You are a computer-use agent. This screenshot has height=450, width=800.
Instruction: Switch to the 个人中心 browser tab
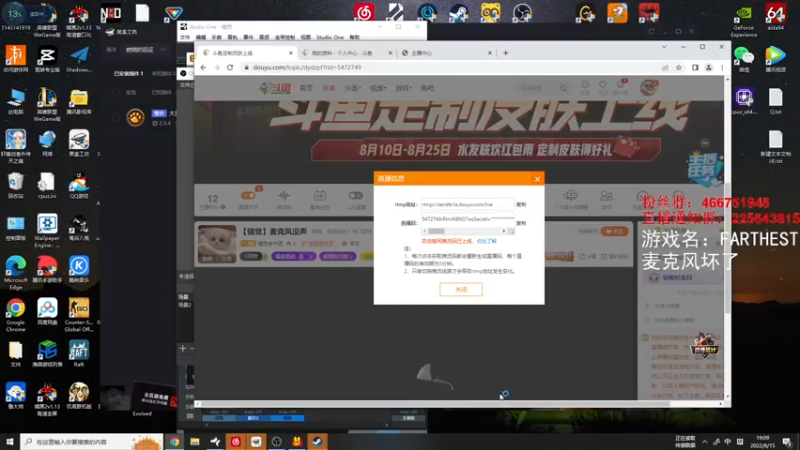tap(347, 53)
